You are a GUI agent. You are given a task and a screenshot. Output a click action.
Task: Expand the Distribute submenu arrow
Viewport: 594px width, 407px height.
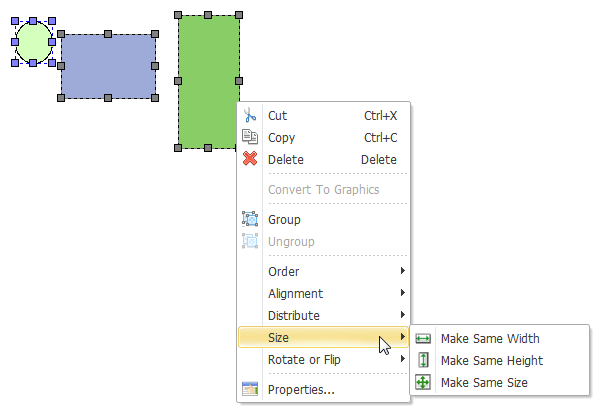coord(403,315)
